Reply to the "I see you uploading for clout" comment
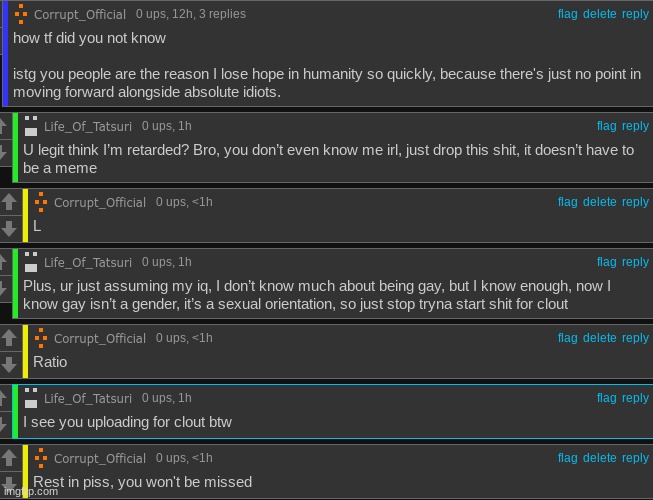 635,398
